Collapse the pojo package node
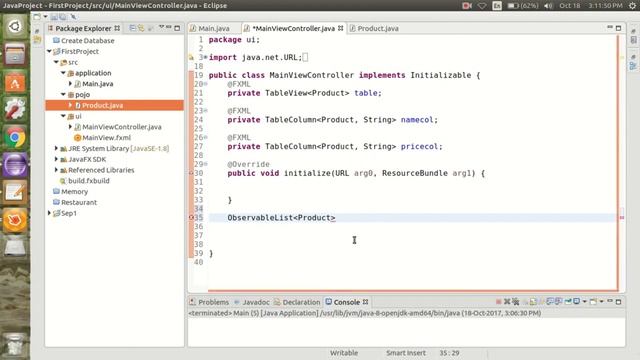 click(63, 94)
